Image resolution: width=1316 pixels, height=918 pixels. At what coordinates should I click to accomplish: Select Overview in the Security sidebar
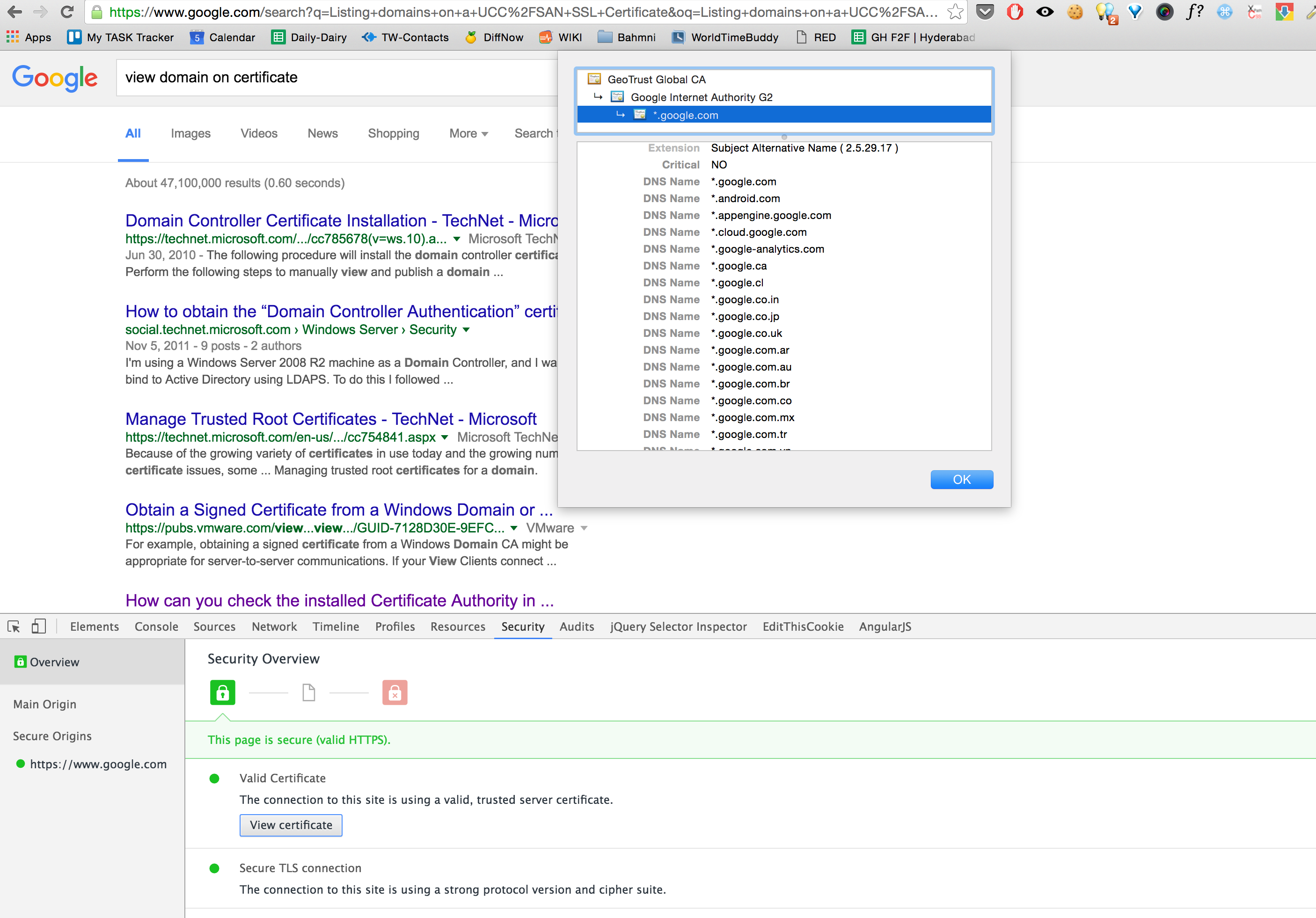[92, 662]
